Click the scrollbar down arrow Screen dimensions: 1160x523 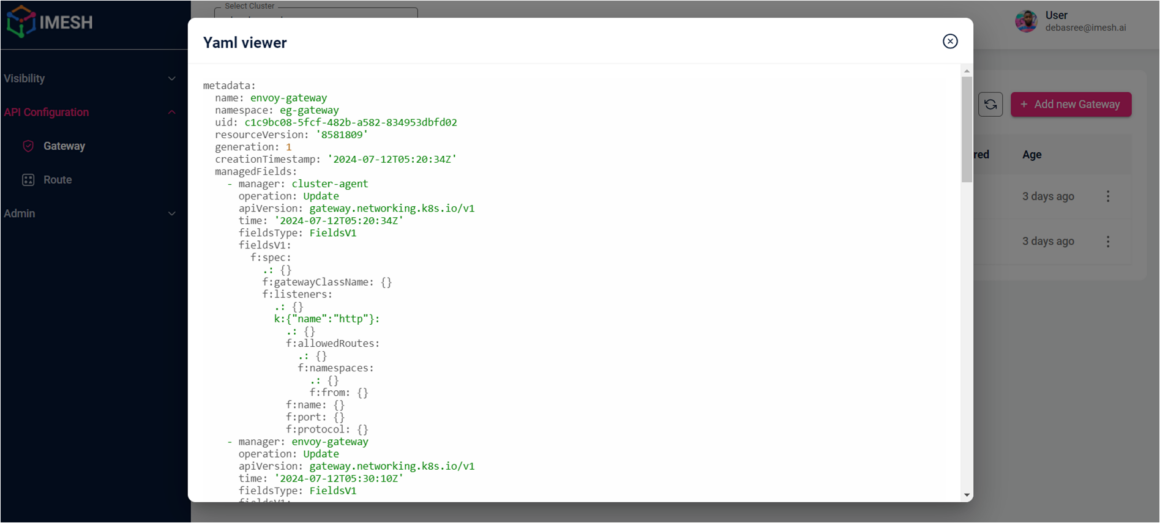point(966,494)
